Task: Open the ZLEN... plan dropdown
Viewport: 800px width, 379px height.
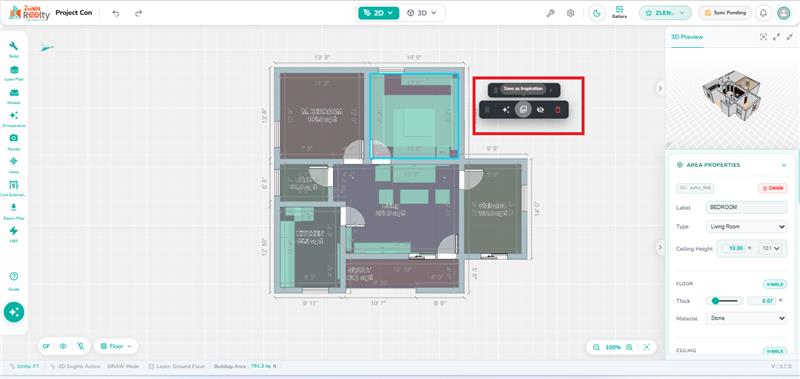Action: click(665, 13)
